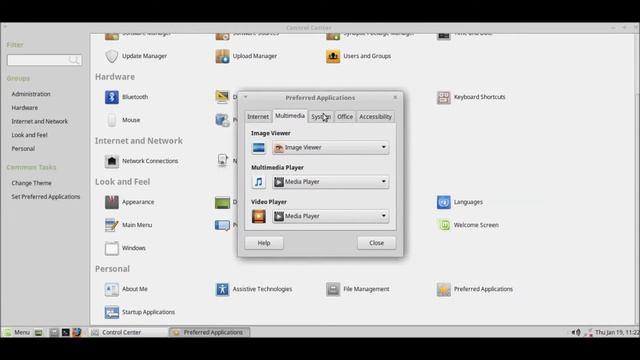Open Network Connections
Screen dimensions: 640x360
click(x=142, y=161)
